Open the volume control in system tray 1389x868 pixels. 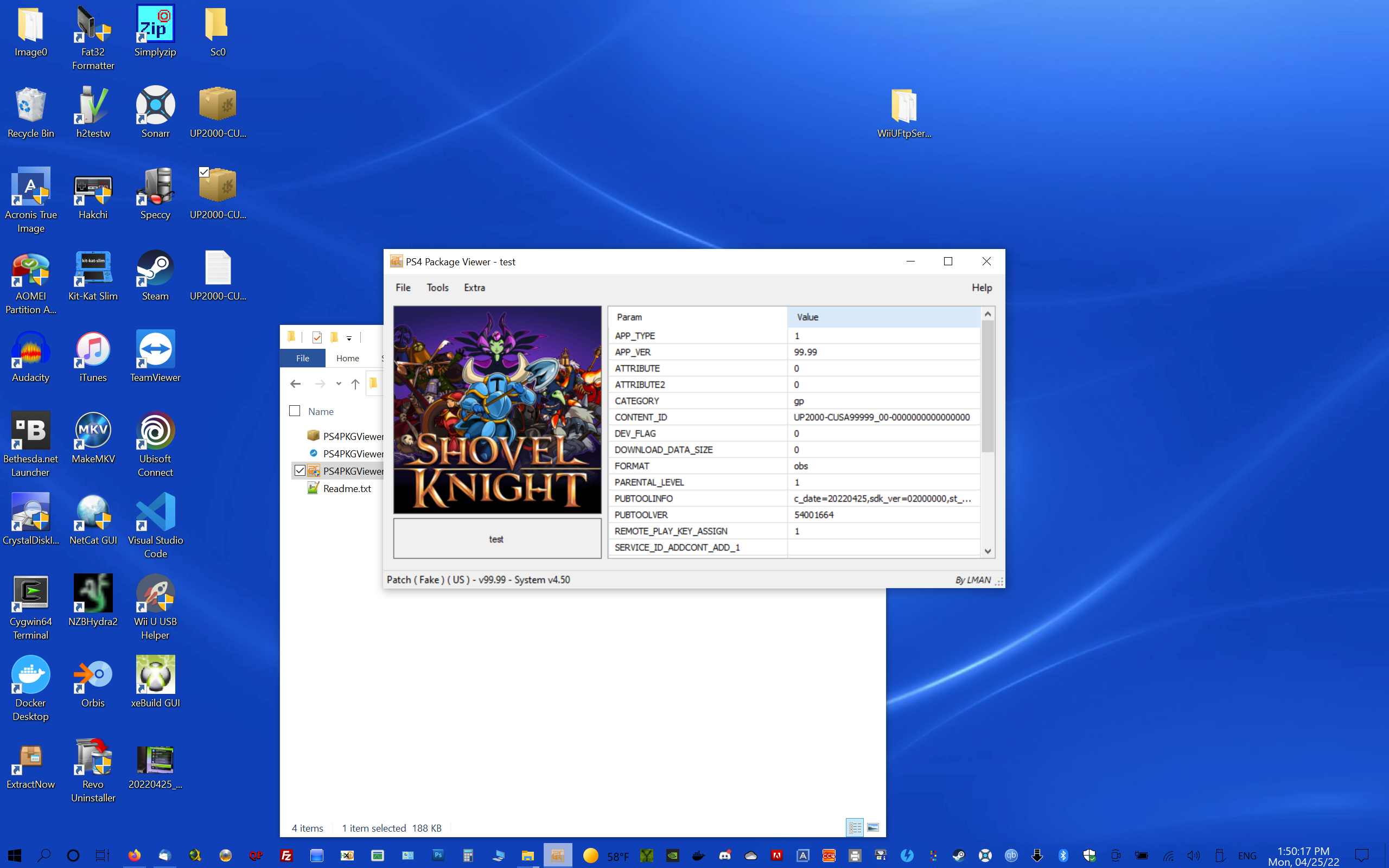point(1194,856)
